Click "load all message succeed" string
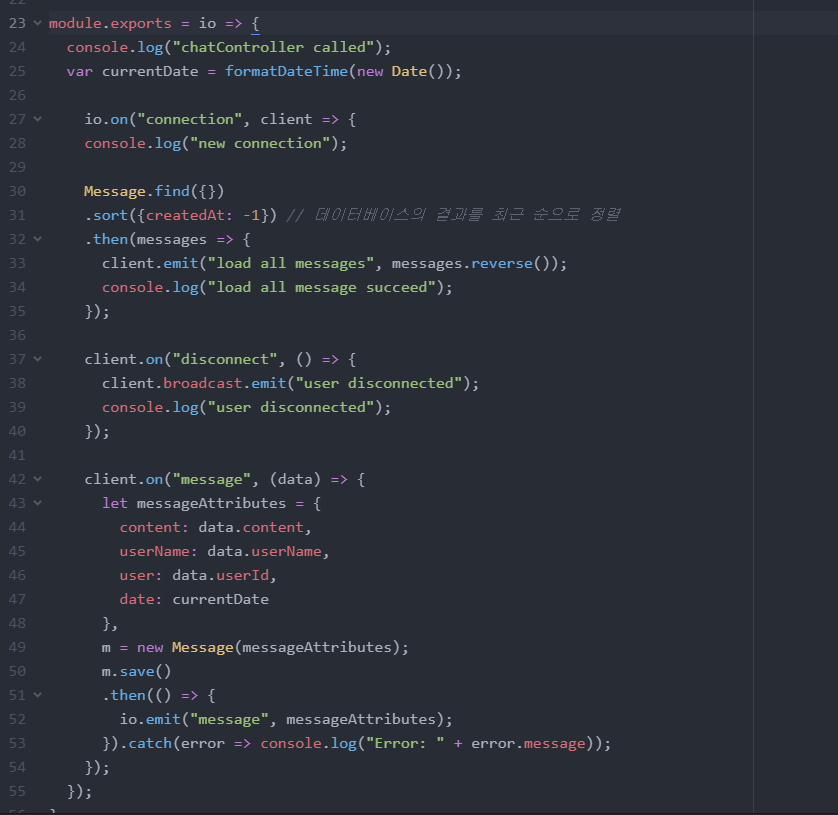The height and width of the screenshot is (815, 838). point(322,288)
